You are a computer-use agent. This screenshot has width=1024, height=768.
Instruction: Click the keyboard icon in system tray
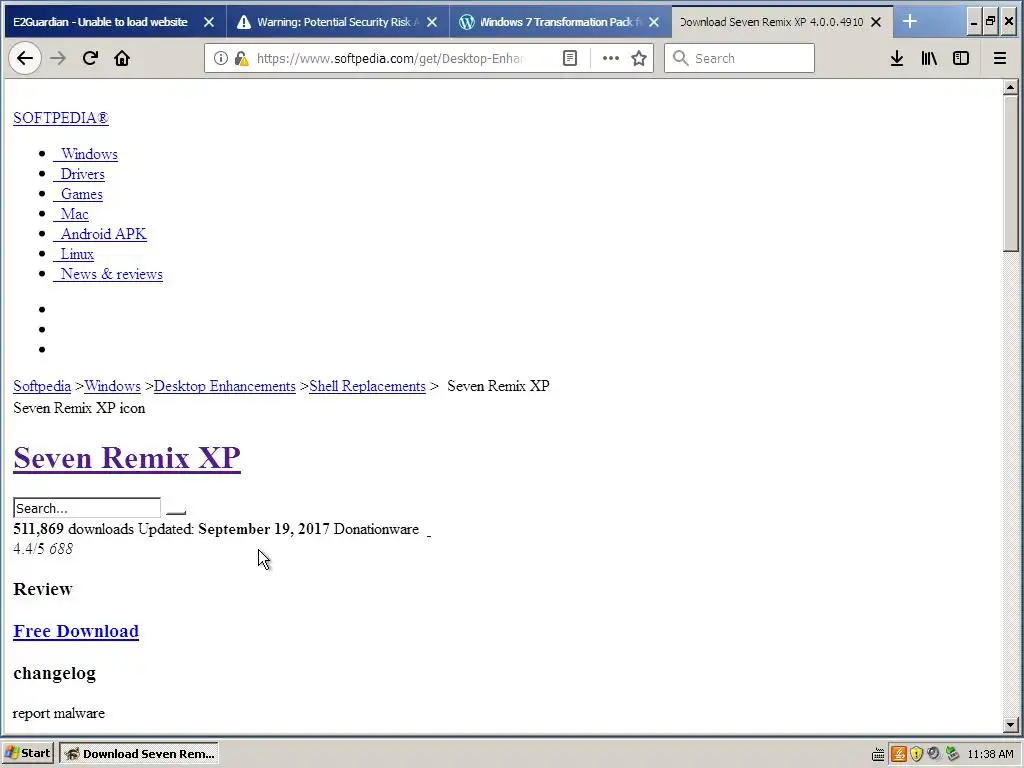point(878,754)
